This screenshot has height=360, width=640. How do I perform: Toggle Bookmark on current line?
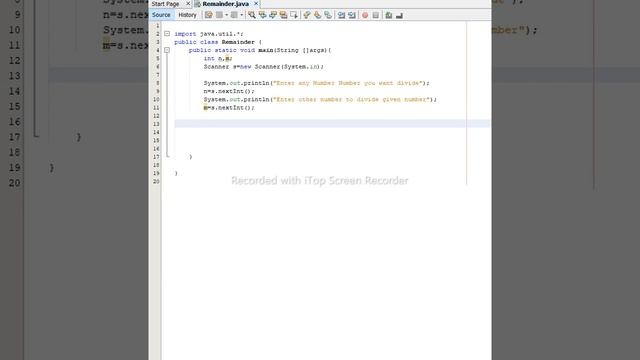pos(328,15)
